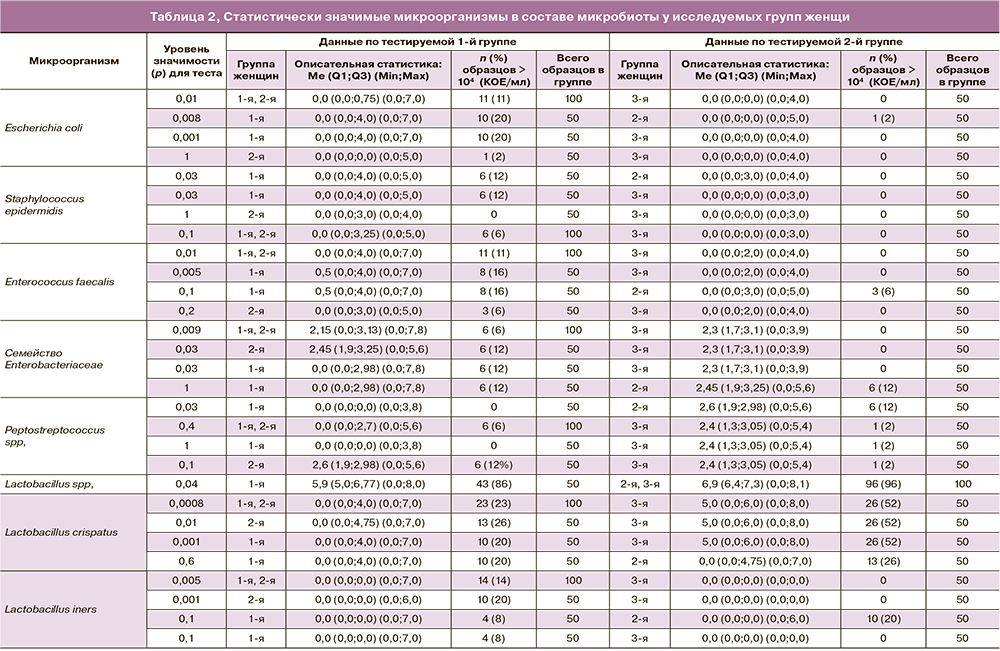Click the table title 'Таблица 2' header
Screen dimensions: 1000x651
pos(500,17)
